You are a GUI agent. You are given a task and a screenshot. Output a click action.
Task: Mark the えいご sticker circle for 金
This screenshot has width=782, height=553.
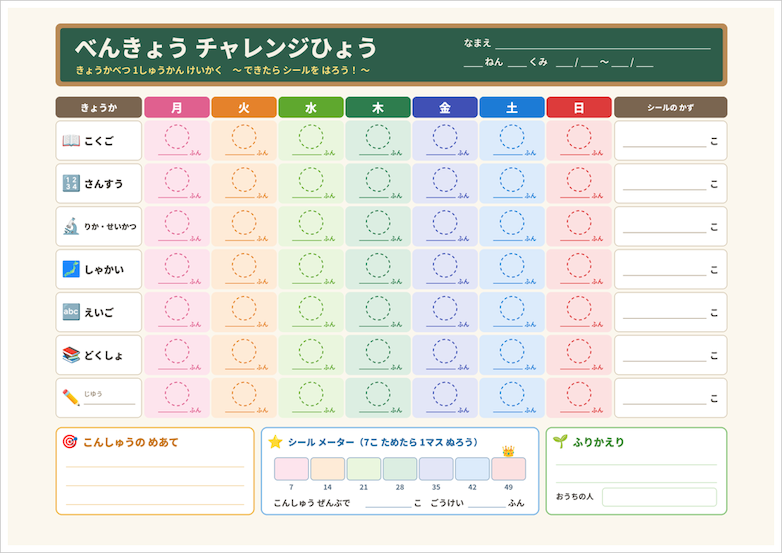(x=445, y=308)
